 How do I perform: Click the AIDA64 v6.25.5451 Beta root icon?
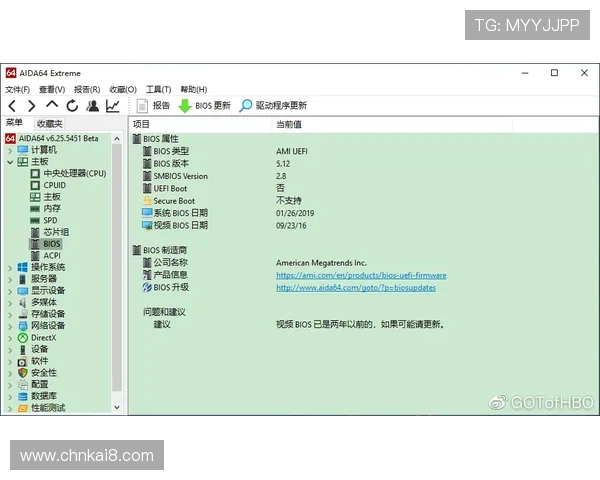(x=10, y=138)
